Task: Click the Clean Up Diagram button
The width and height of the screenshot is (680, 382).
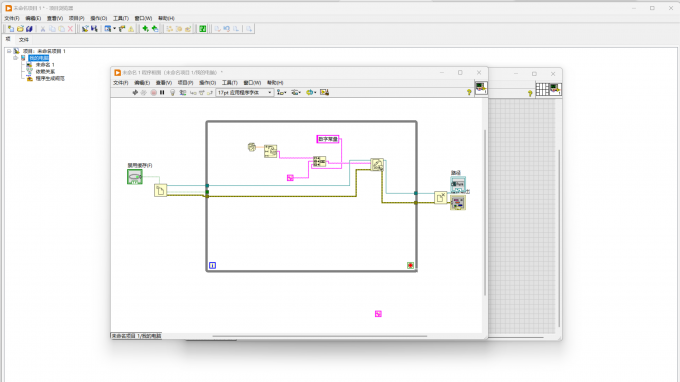Action: click(x=324, y=92)
